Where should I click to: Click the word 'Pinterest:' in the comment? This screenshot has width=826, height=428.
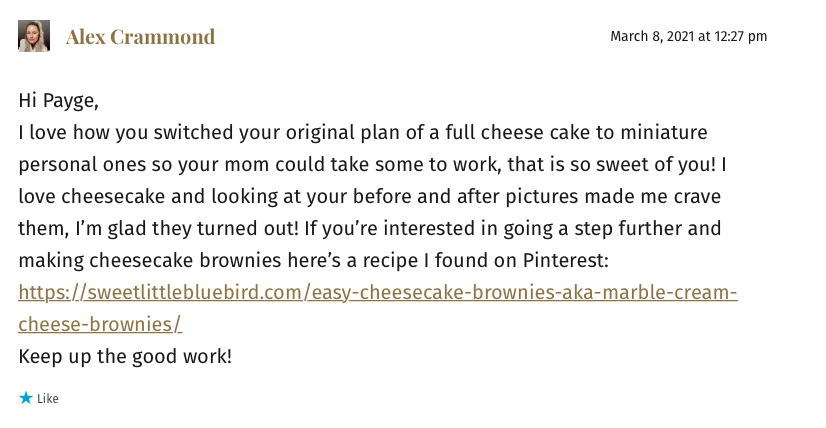pos(566,260)
